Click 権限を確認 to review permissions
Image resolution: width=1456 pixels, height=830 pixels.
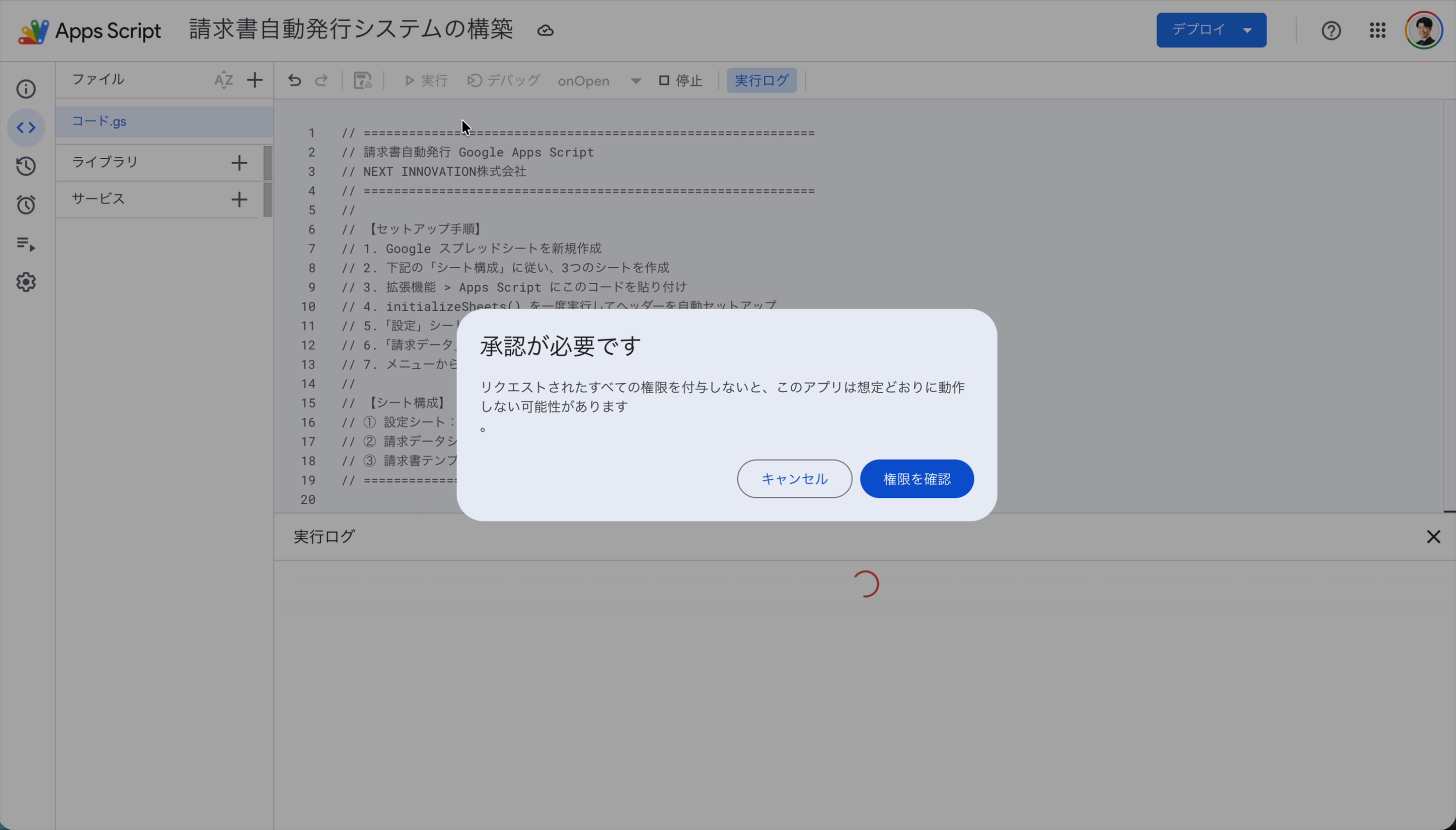916,478
